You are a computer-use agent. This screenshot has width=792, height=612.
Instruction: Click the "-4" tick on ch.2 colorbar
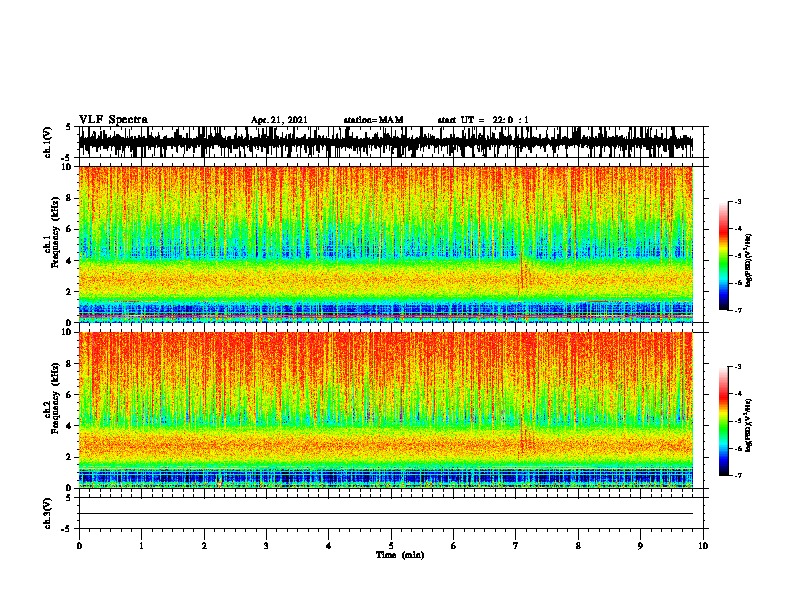(x=738, y=394)
